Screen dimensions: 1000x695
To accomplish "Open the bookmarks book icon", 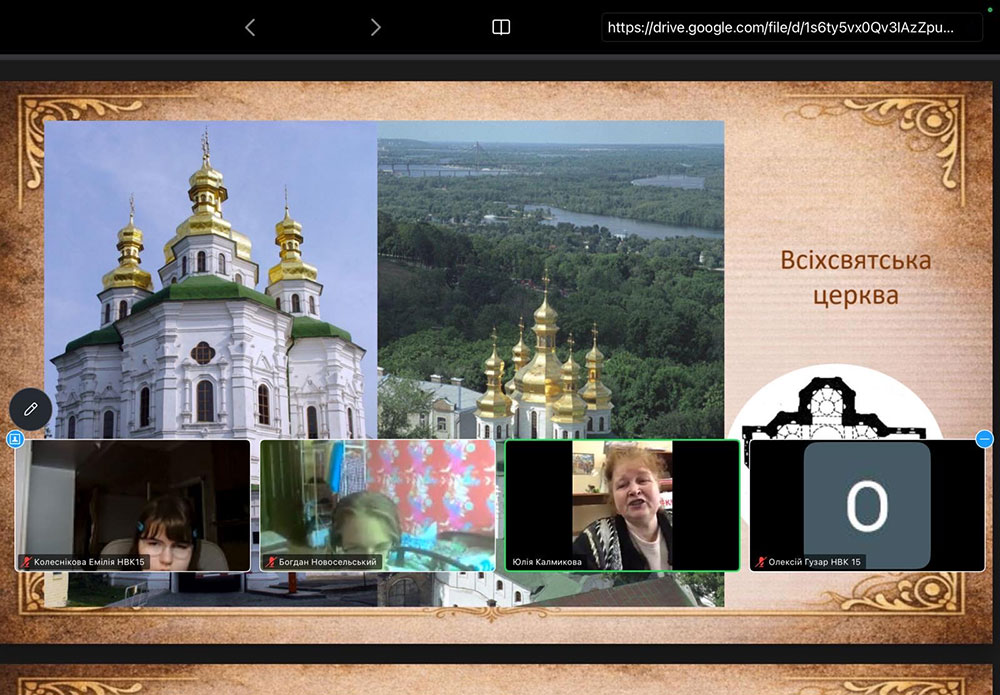I will [x=501, y=27].
